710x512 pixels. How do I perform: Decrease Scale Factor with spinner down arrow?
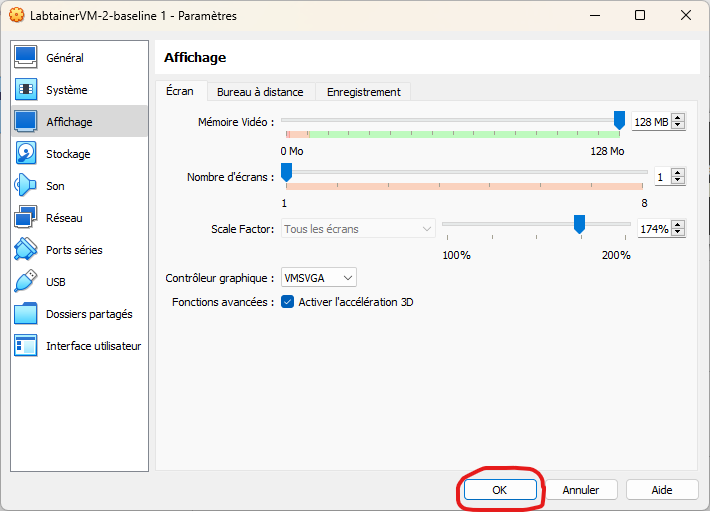point(678,233)
